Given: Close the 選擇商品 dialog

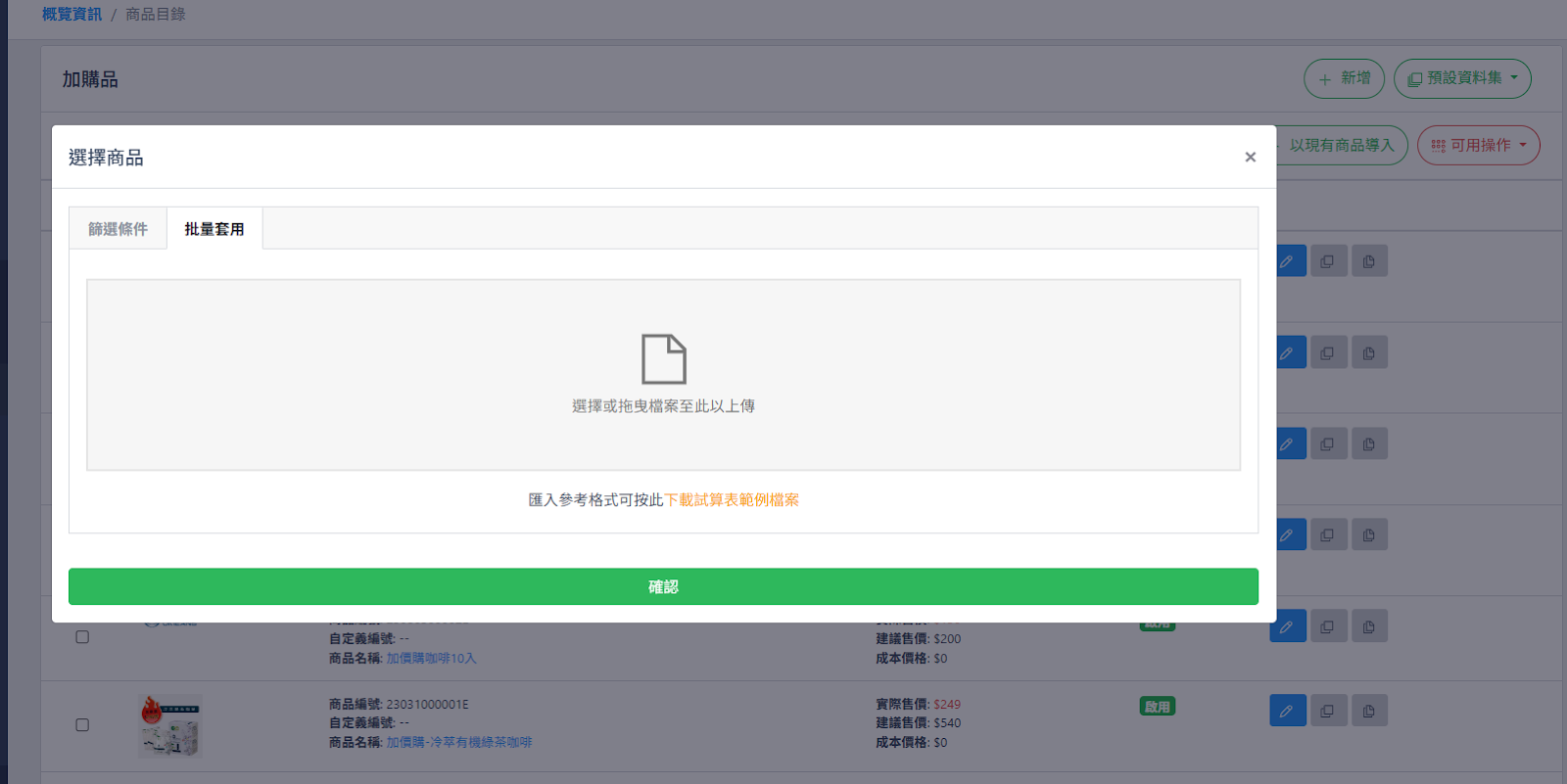Looking at the screenshot, I should (1250, 157).
